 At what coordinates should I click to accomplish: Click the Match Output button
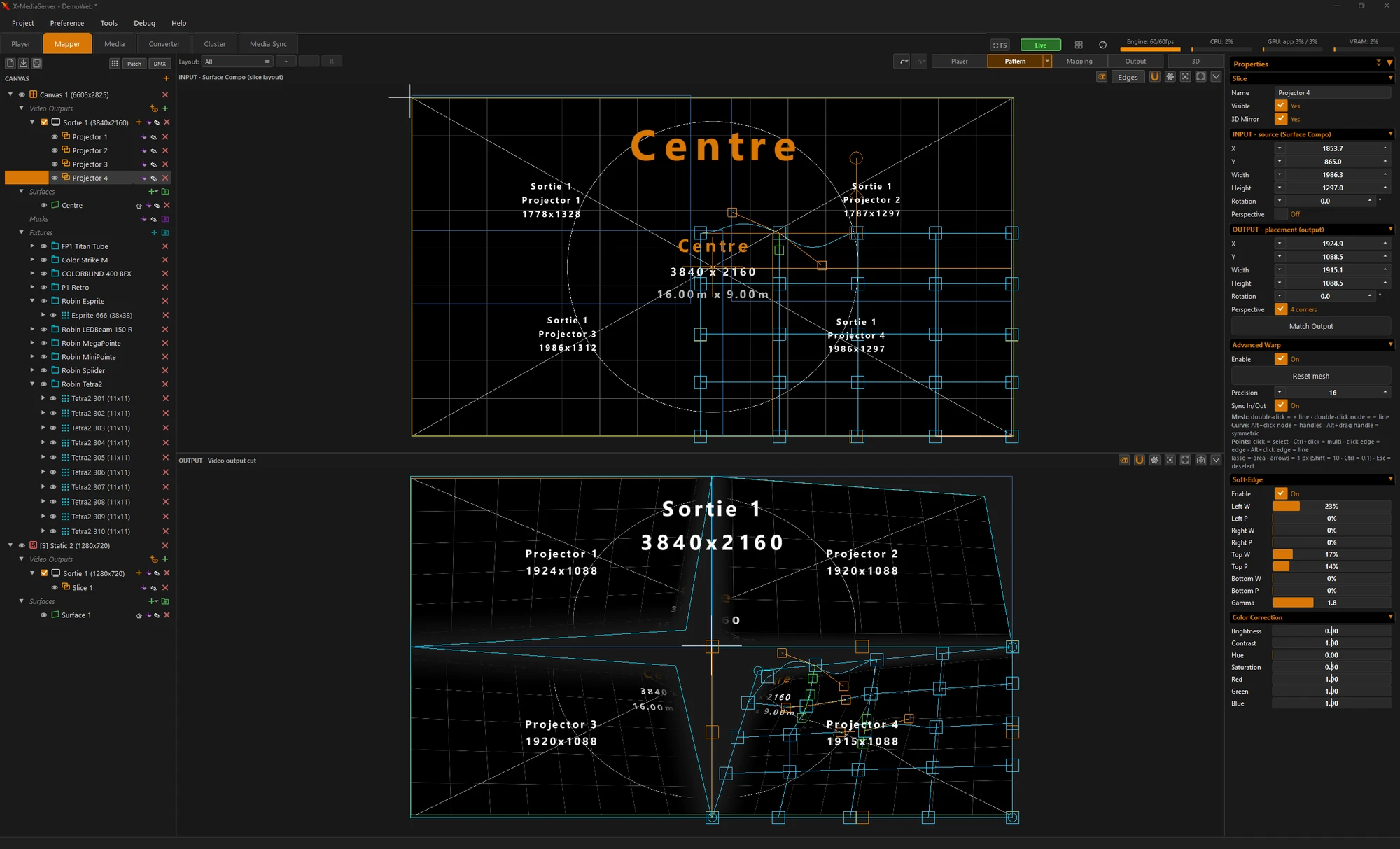[x=1311, y=326]
